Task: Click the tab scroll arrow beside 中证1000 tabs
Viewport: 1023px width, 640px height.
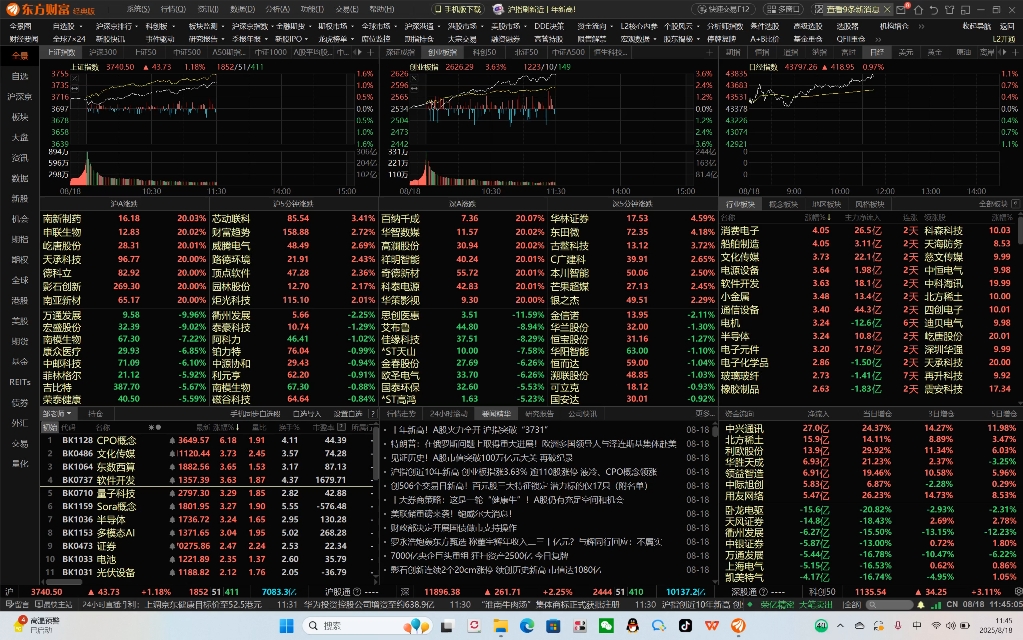Action: [x=358, y=52]
